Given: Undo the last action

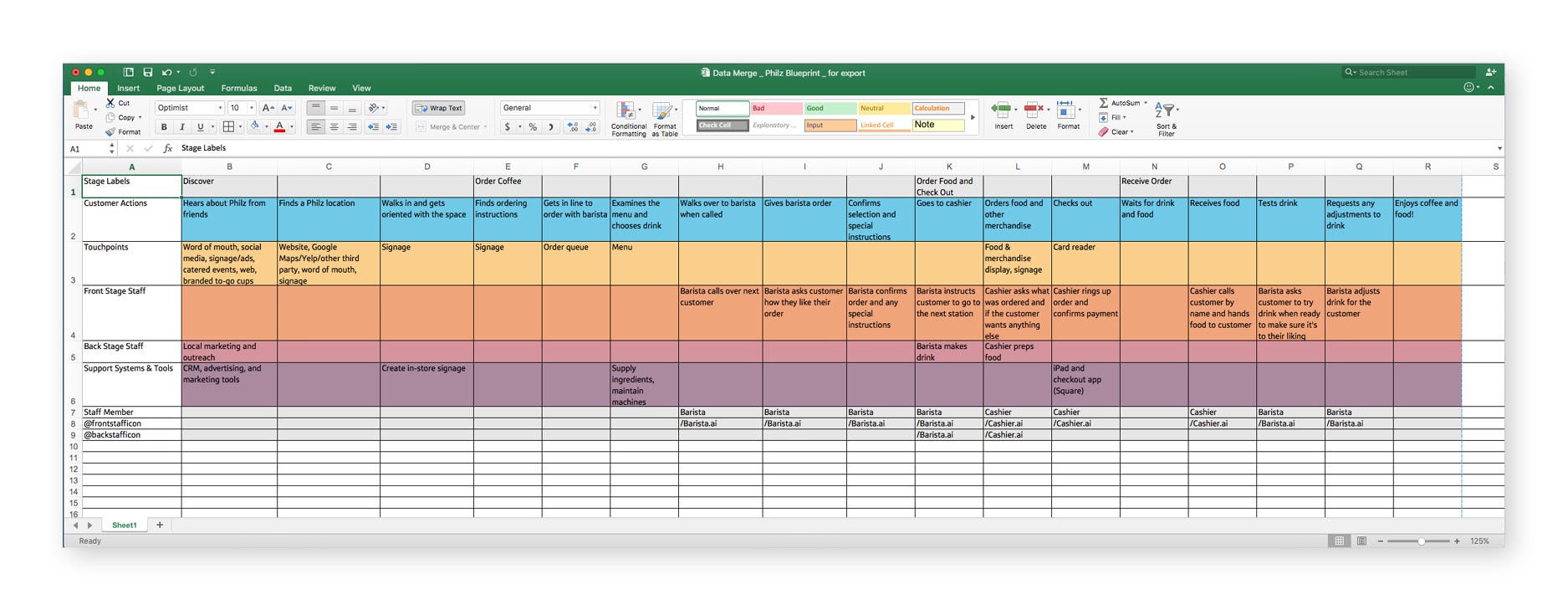Looking at the screenshot, I should click(x=166, y=73).
